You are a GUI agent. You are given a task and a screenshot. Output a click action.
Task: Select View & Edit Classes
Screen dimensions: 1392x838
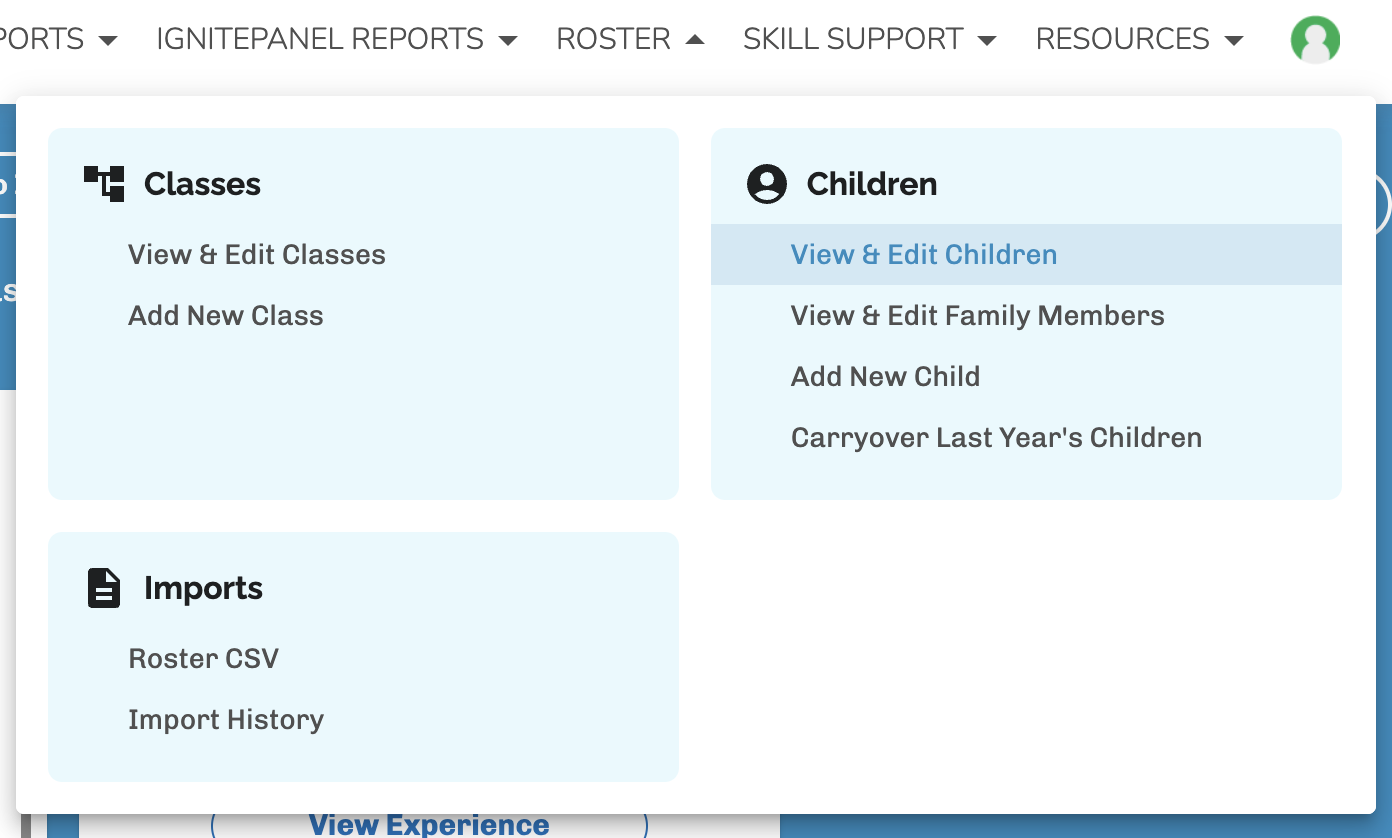[257, 255]
